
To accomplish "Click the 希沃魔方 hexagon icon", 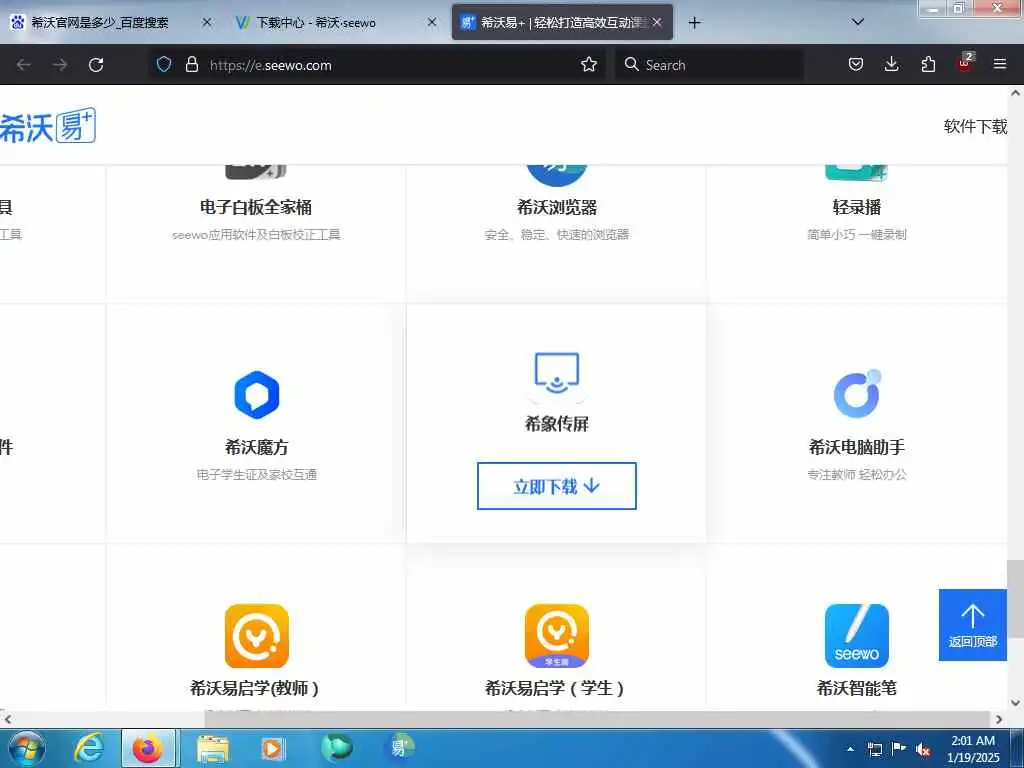I will (x=257, y=394).
